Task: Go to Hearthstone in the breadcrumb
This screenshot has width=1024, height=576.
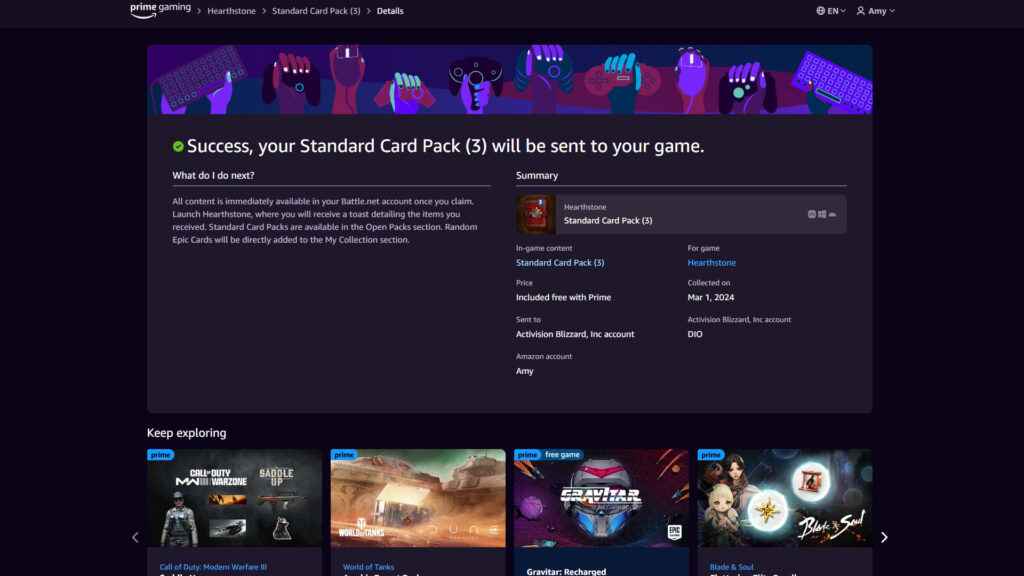Action: click(230, 11)
